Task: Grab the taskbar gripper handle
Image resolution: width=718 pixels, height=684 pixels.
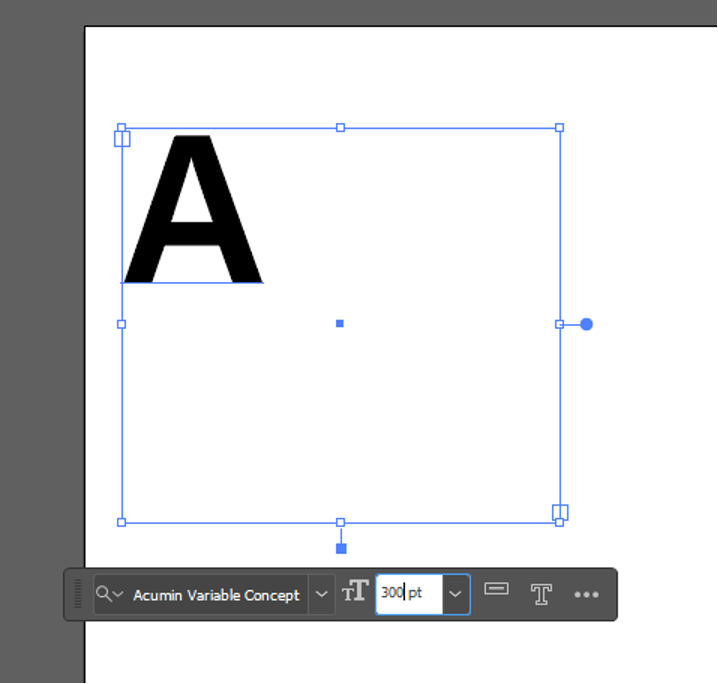Action: 78,594
